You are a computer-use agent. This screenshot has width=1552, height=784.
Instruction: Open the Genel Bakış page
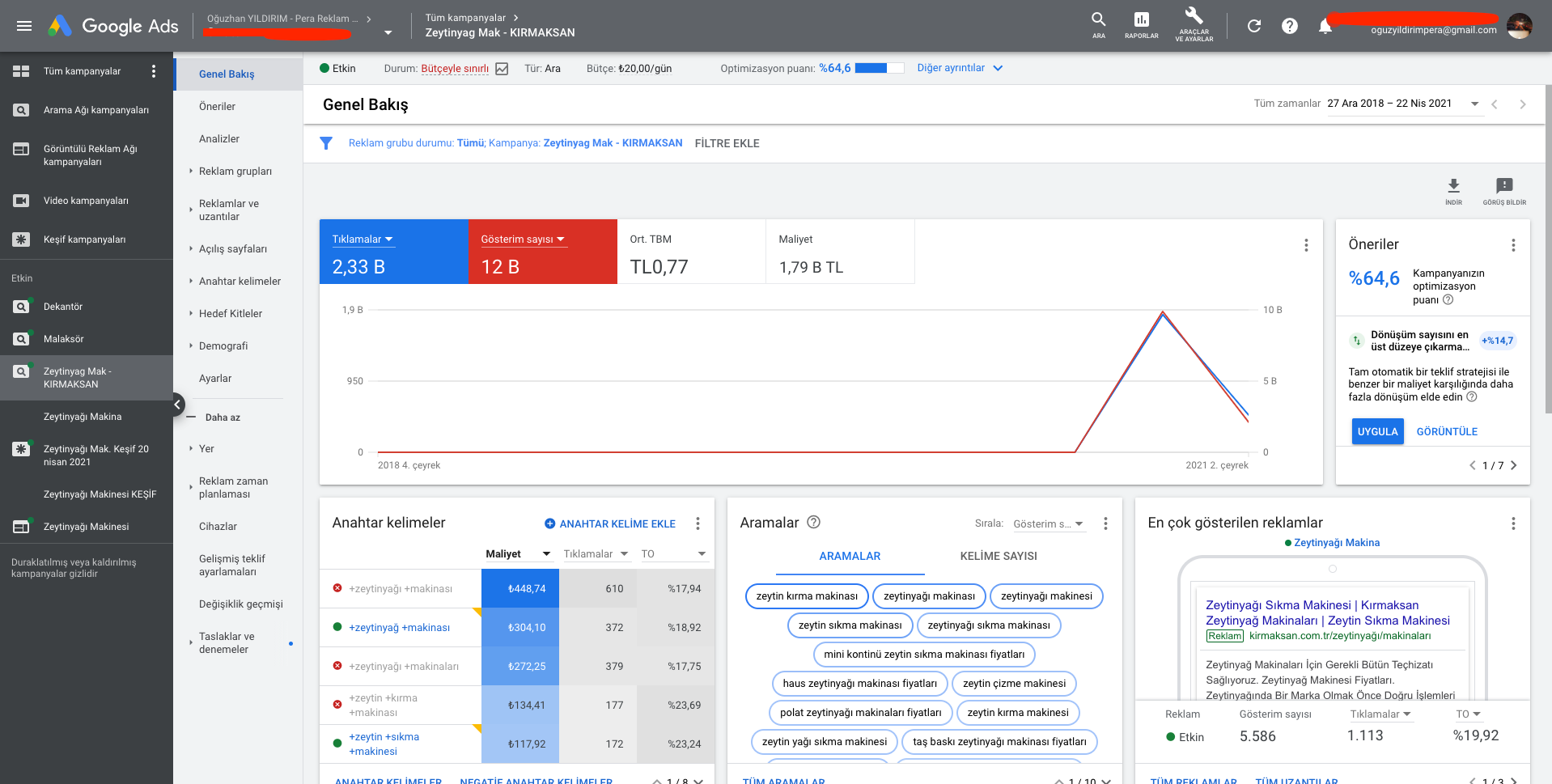[227, 74]
